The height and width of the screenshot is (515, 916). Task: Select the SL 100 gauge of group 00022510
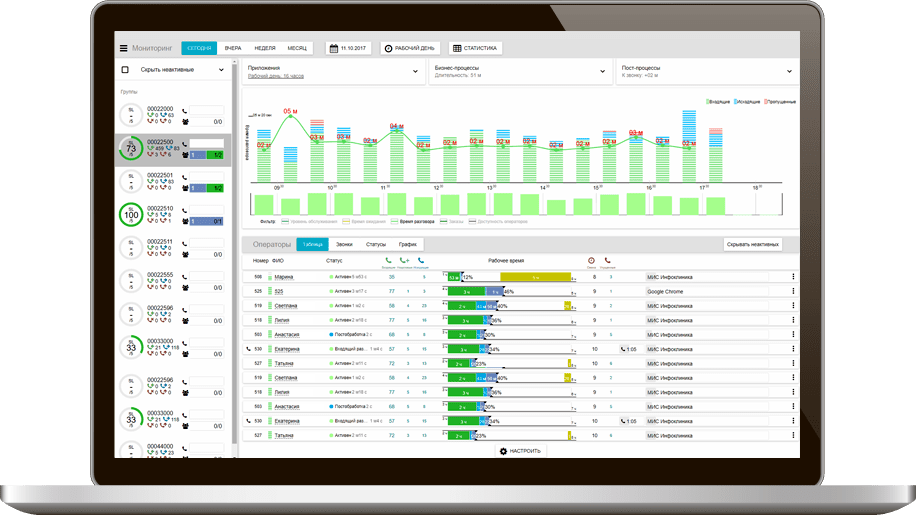point(131,215)
